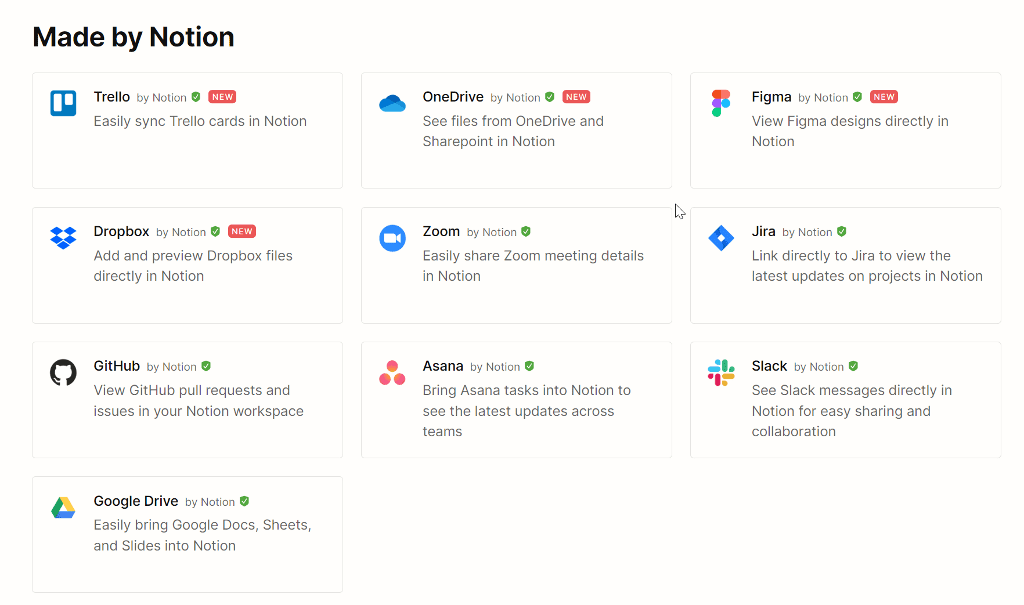Click the verified checkmark beside Zoom
Image resolution: width=1024 pixels, height=605 pixels.
(x=526, y=231)
